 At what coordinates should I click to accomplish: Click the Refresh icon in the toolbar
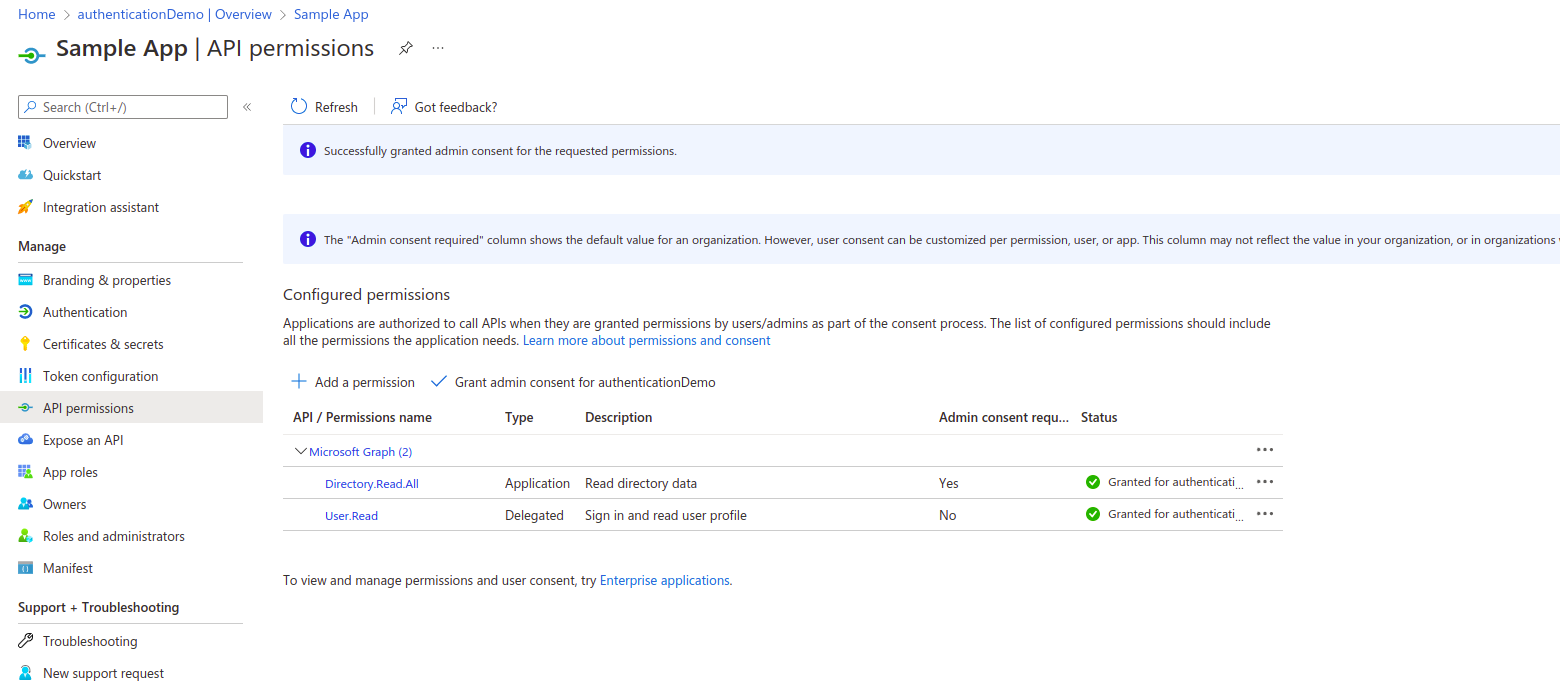[x=299, y=107]
